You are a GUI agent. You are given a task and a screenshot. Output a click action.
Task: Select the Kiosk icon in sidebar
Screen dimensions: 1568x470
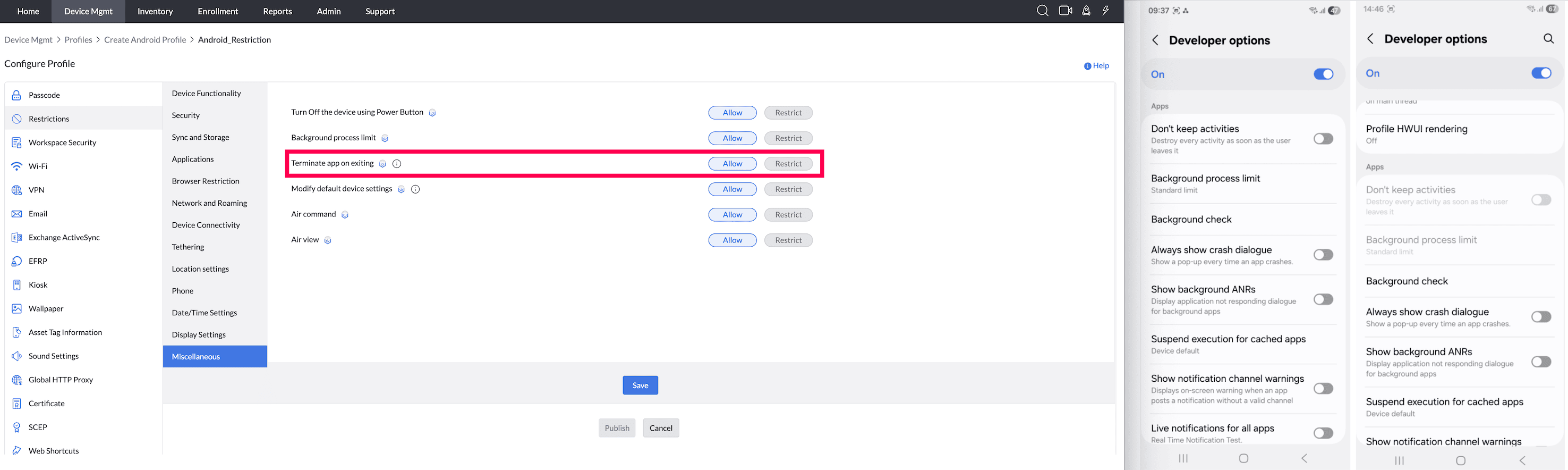point(16,284)
